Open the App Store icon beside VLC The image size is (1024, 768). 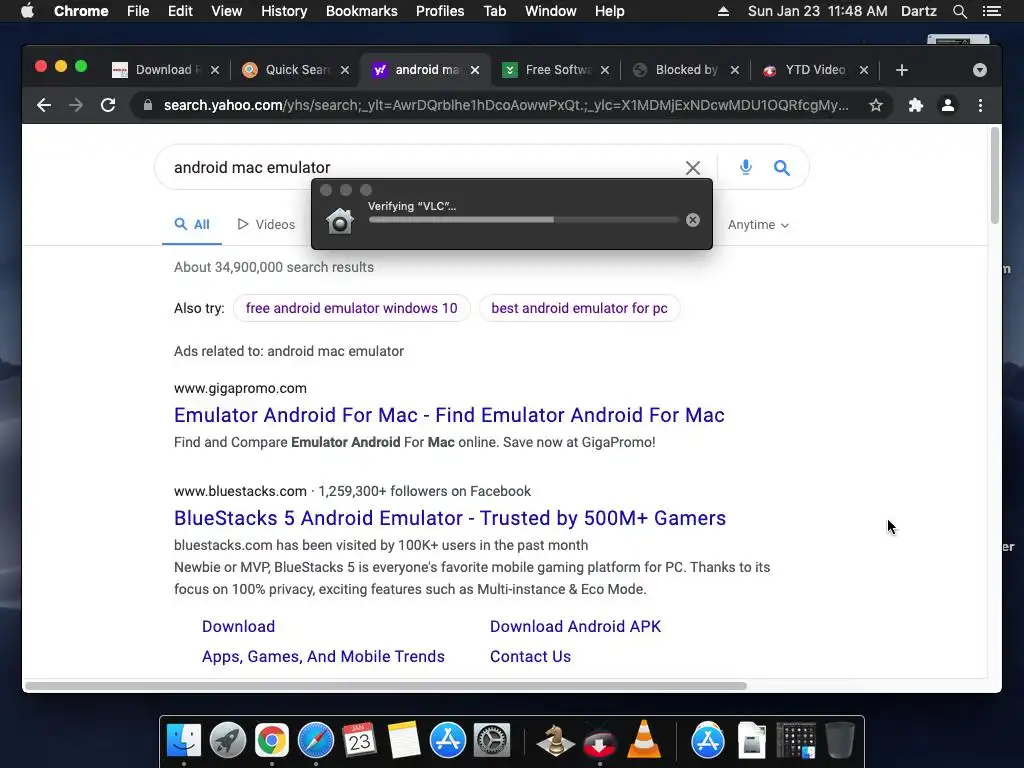[x=708, y=740]
